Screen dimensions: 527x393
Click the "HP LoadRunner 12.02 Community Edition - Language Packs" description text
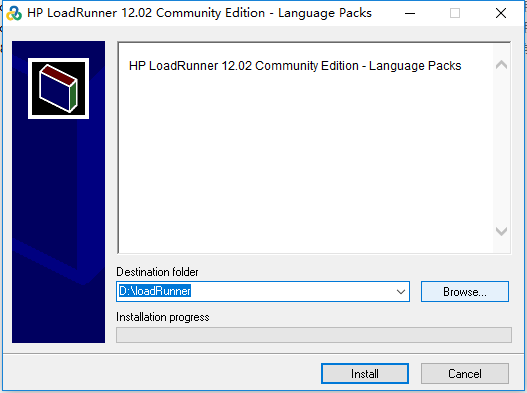(295, 66)
